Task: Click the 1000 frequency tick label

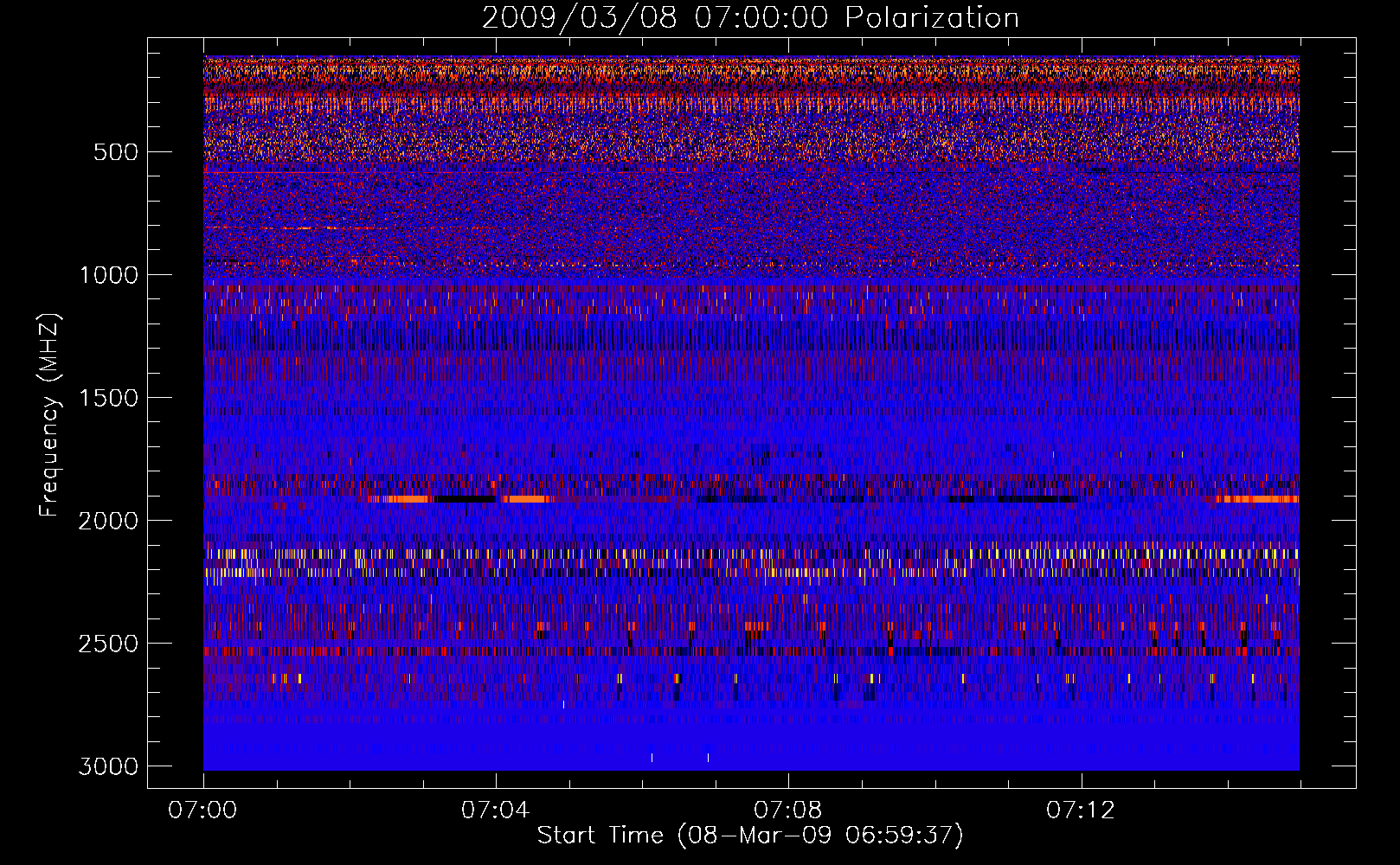Action: point(108,275)
